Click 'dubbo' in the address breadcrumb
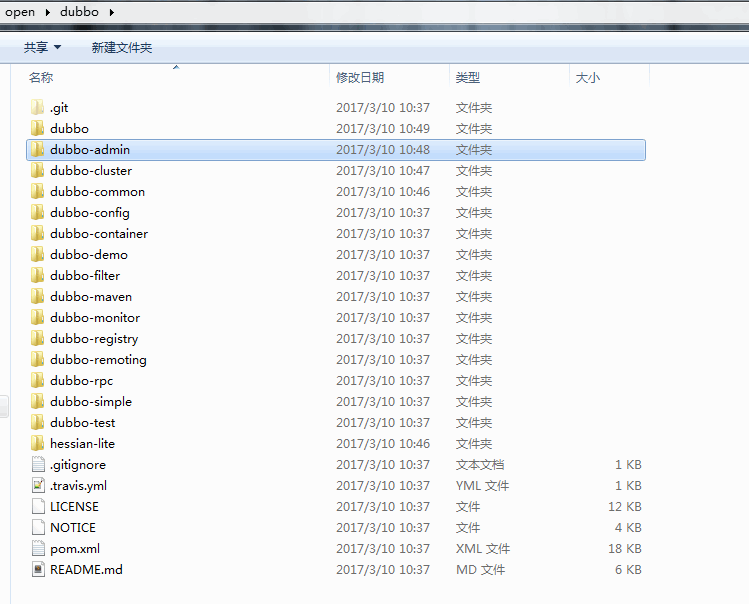The height and width of the screenshot is (604, 749). pyautogui.click(x=79, y=12)
